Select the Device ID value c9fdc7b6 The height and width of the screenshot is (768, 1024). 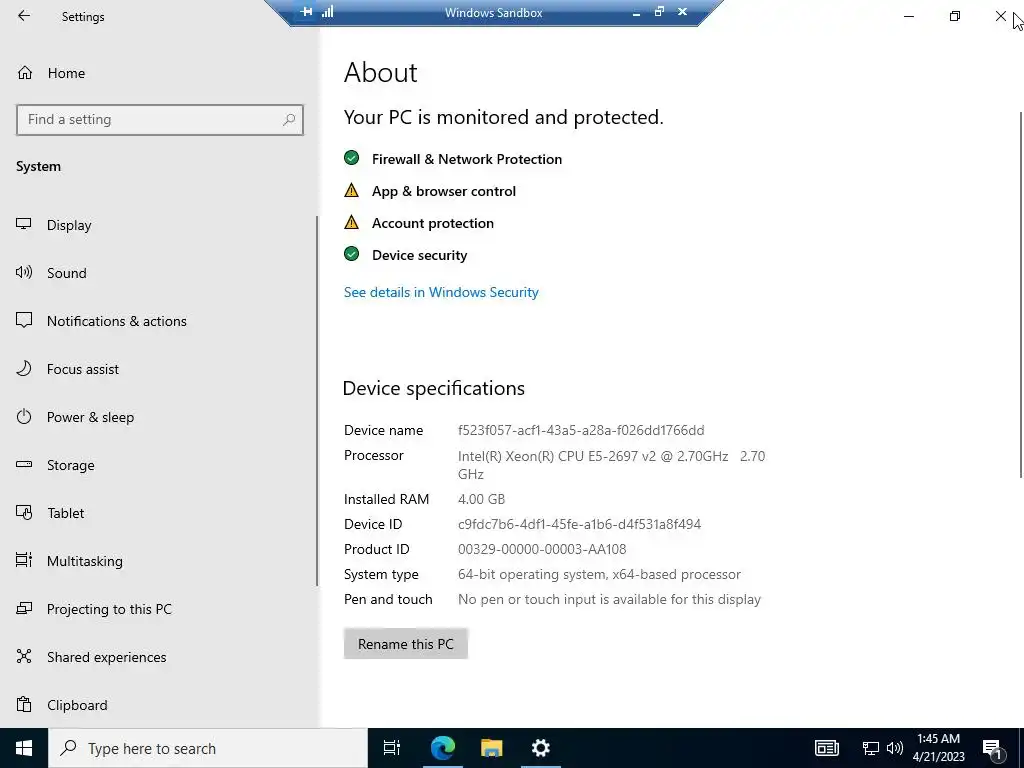tap(579, 524)
